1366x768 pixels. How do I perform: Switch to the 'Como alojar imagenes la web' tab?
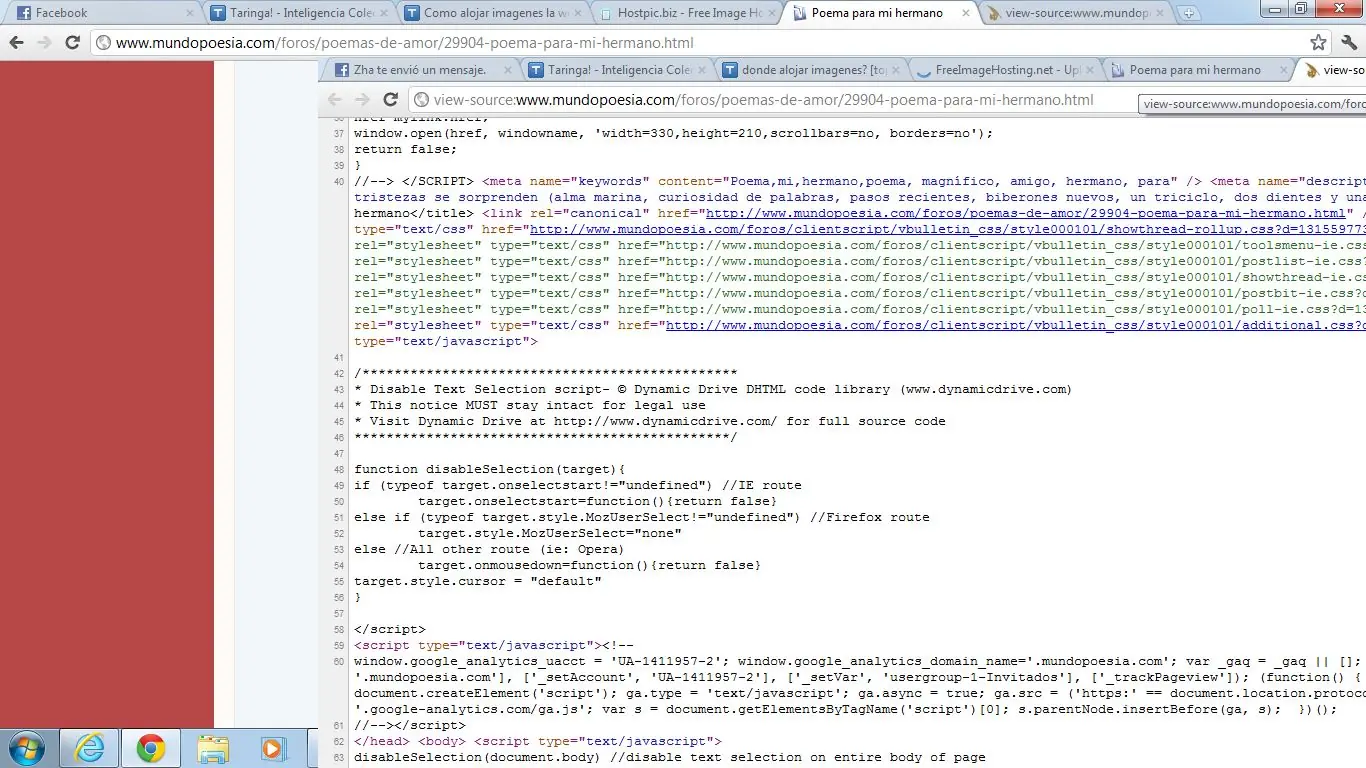point(491,14)
